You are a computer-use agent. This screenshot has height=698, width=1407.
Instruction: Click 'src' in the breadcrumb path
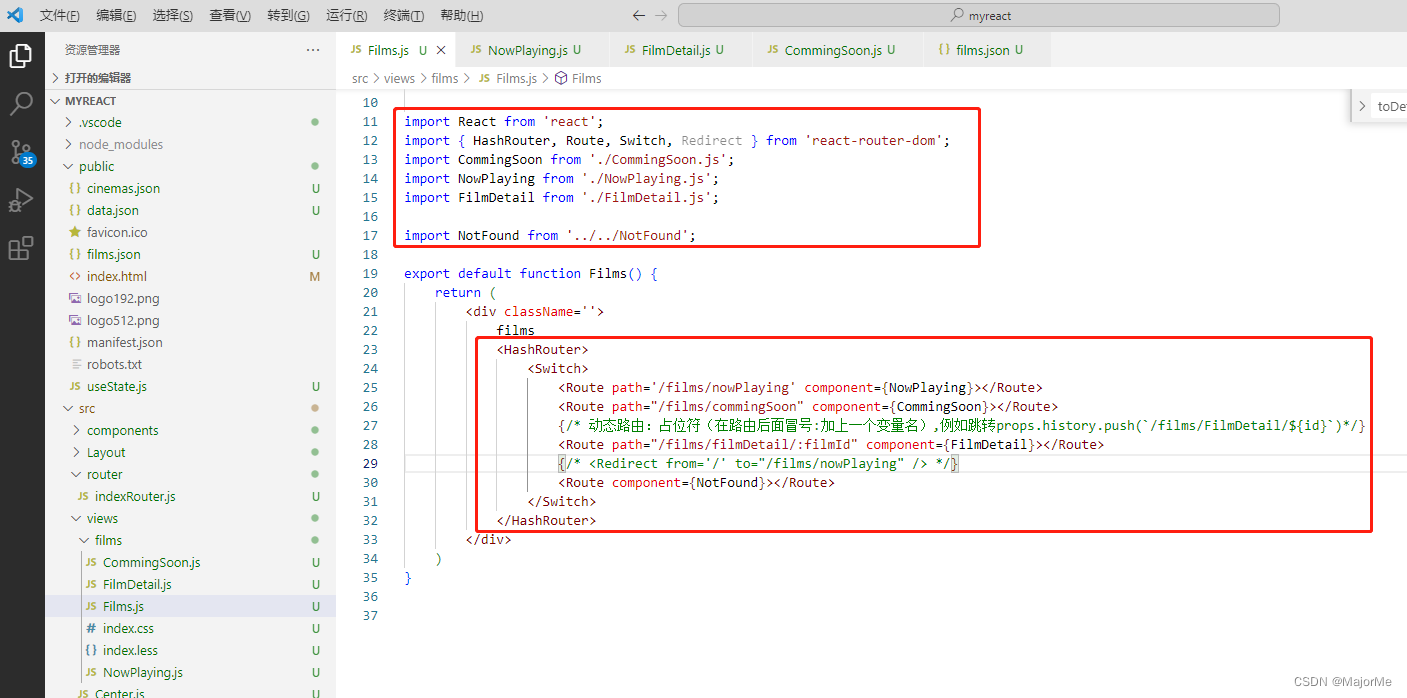tap(360, 78)
